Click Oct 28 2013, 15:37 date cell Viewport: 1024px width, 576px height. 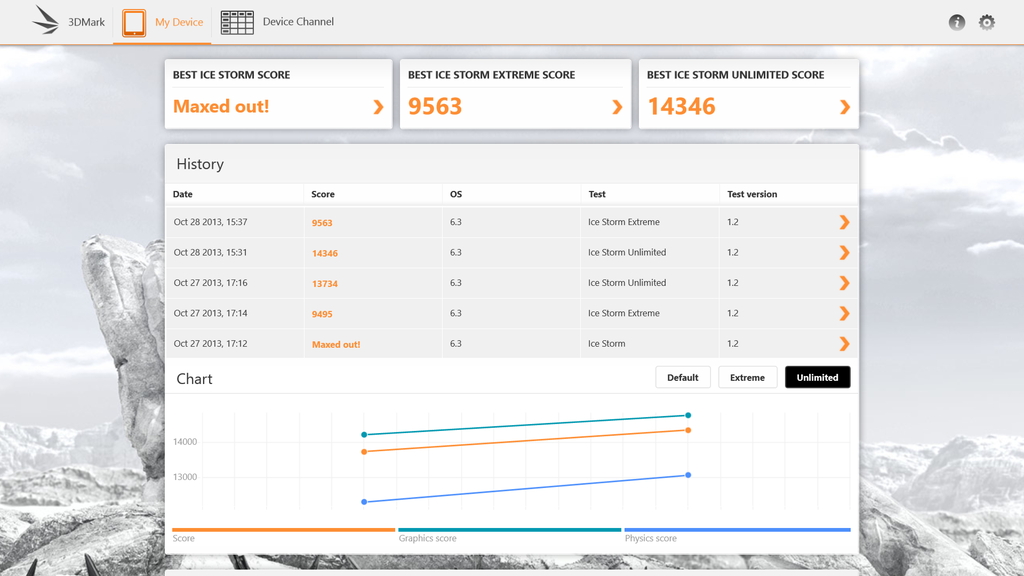coord(210,222)
